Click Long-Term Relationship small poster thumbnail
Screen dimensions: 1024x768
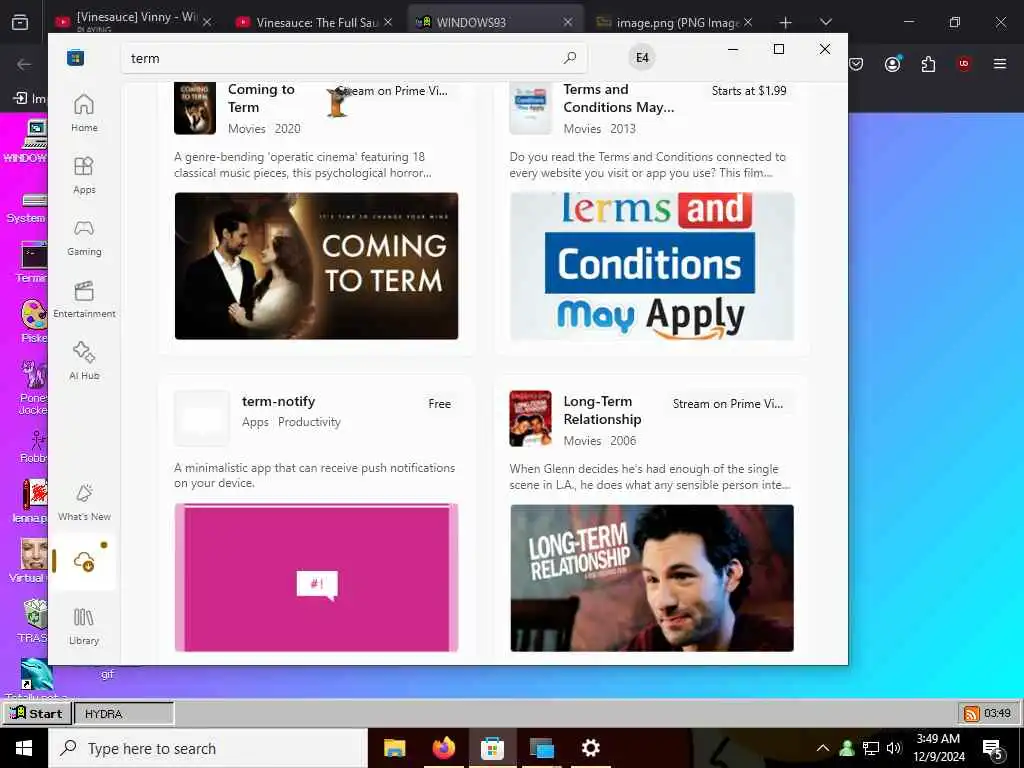tap(530, 419)
